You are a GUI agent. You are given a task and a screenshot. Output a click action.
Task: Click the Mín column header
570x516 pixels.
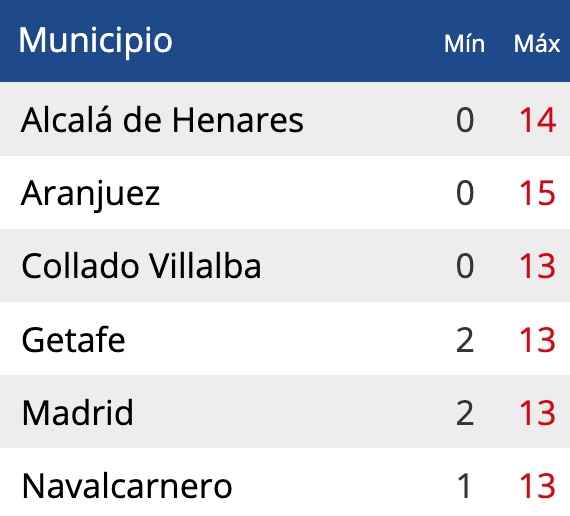coord(465,44)
